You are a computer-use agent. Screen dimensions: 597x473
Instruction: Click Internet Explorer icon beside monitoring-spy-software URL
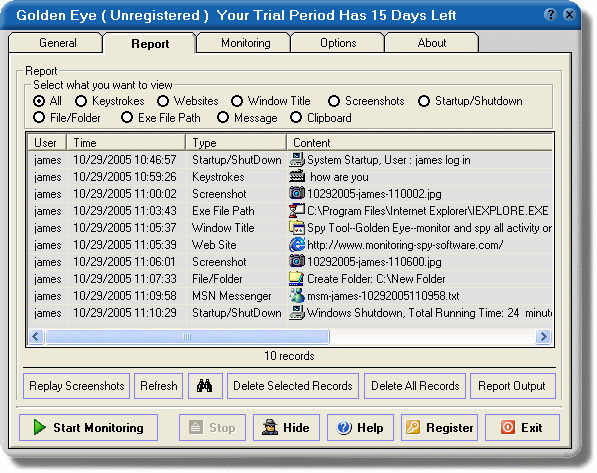(297, 244)
